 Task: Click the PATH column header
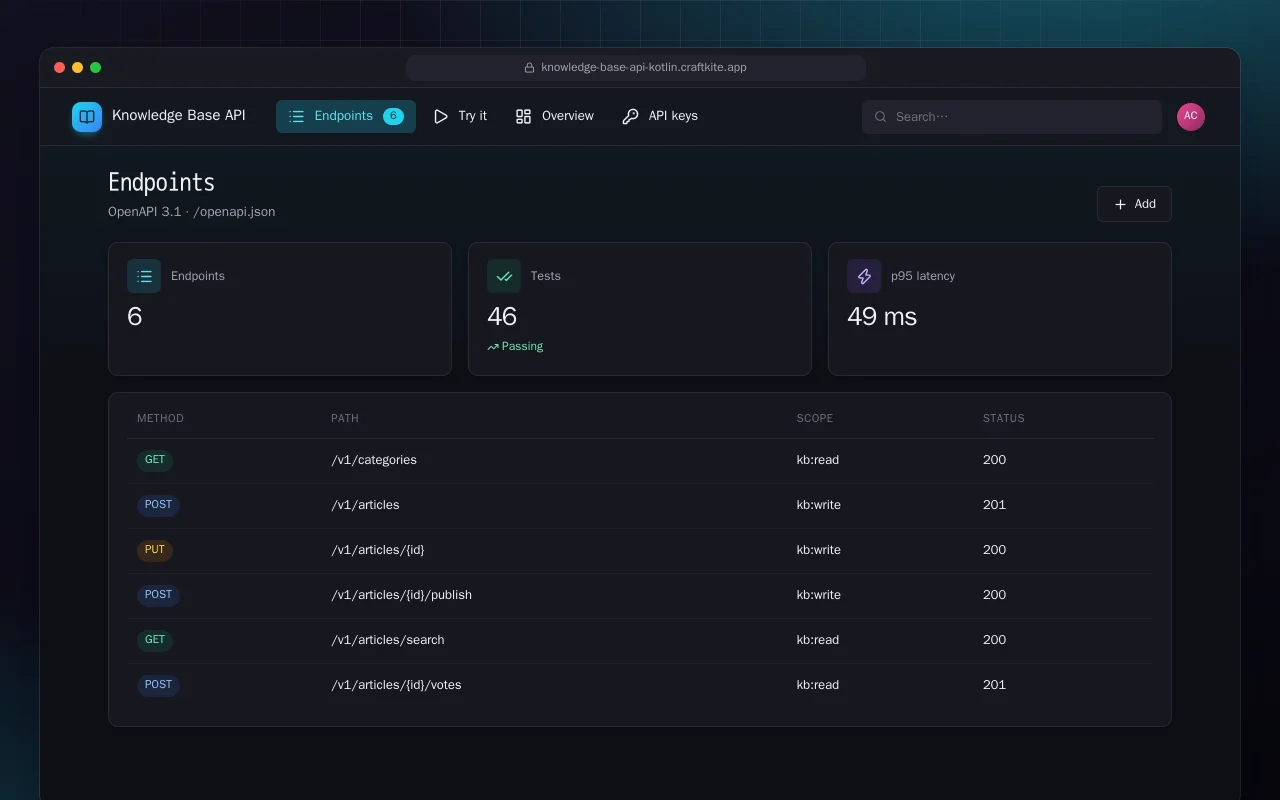(345, 418)
